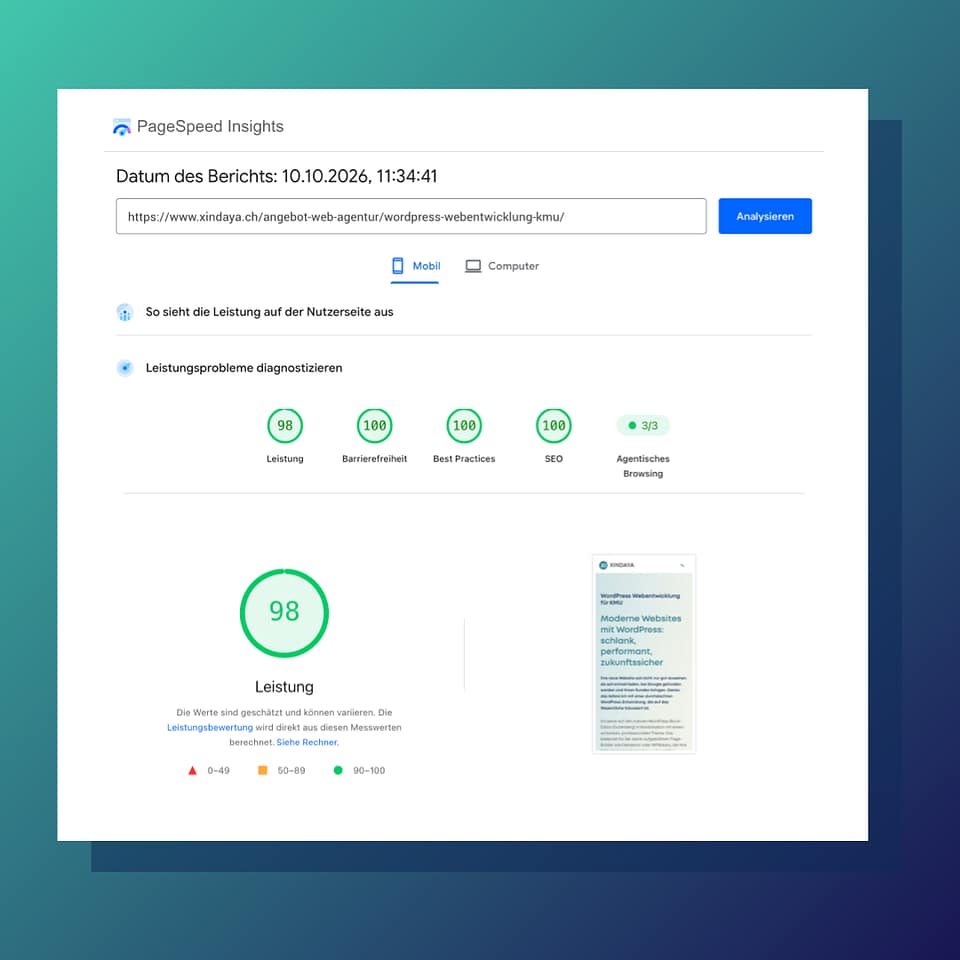Viewport: 960px width, 960px height.
Task: Click the large Leistung heading
Action: point(284,687)
